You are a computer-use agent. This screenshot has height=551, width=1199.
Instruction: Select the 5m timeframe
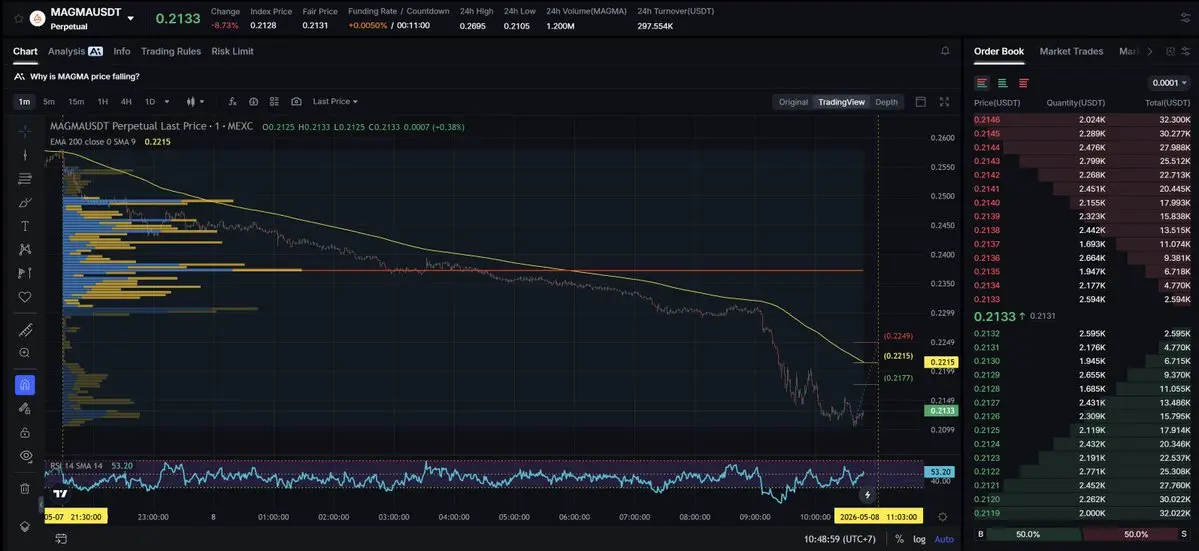pos(49,102)
